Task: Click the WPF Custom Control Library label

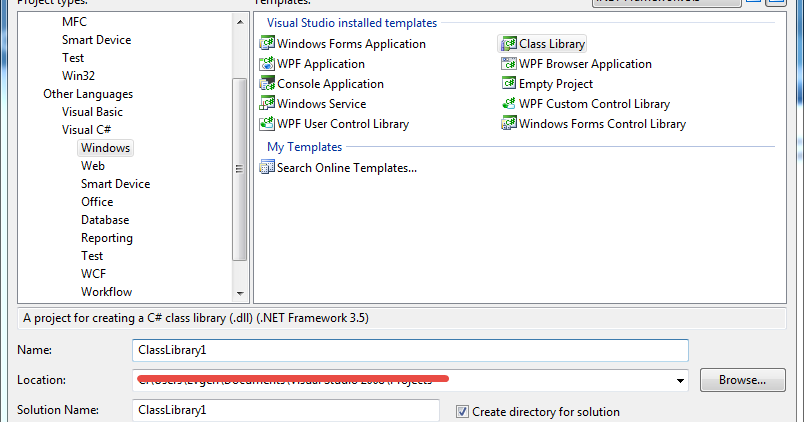Action: 594,104
